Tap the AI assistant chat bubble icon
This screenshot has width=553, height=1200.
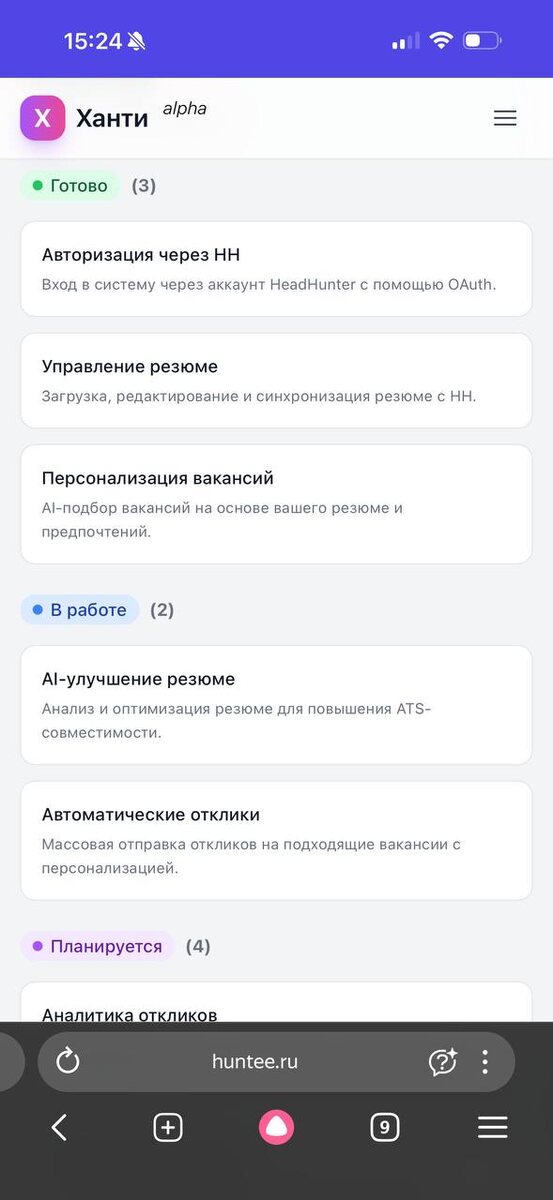(x=442, y=1061)
